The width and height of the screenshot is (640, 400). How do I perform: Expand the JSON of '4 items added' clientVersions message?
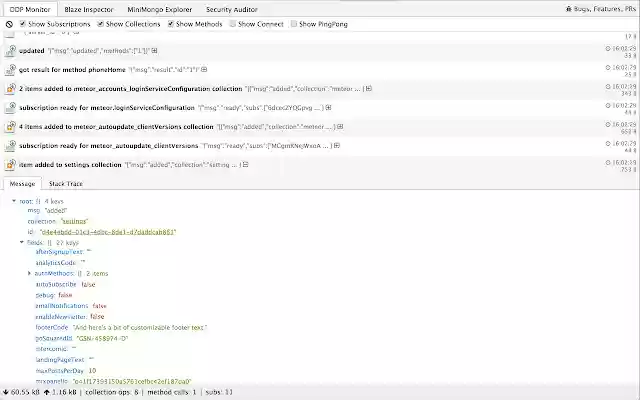point(340,127)
